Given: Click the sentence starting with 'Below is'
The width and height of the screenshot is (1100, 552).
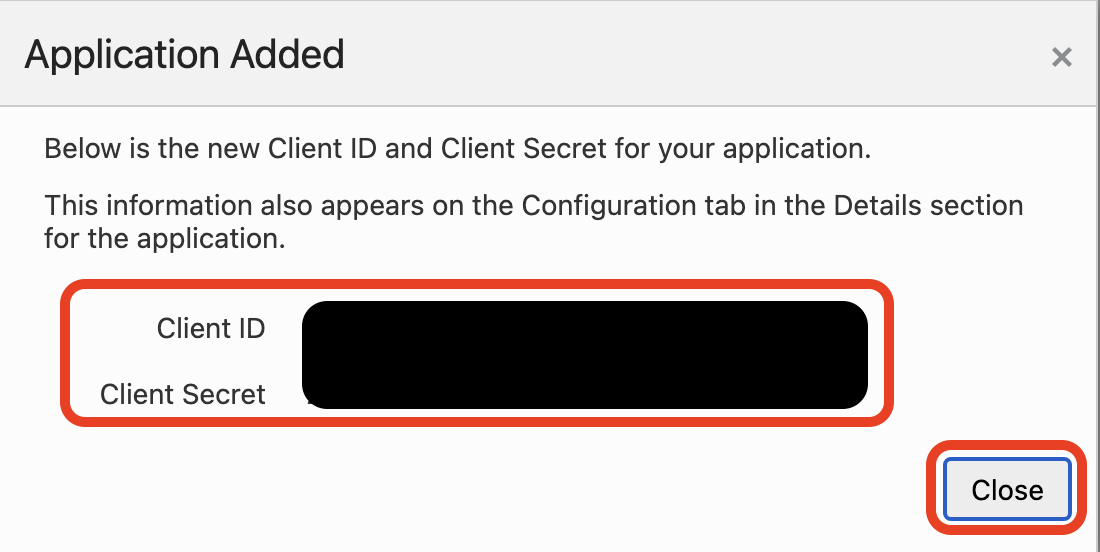Looking at the screenshot, I should [458, 150].
